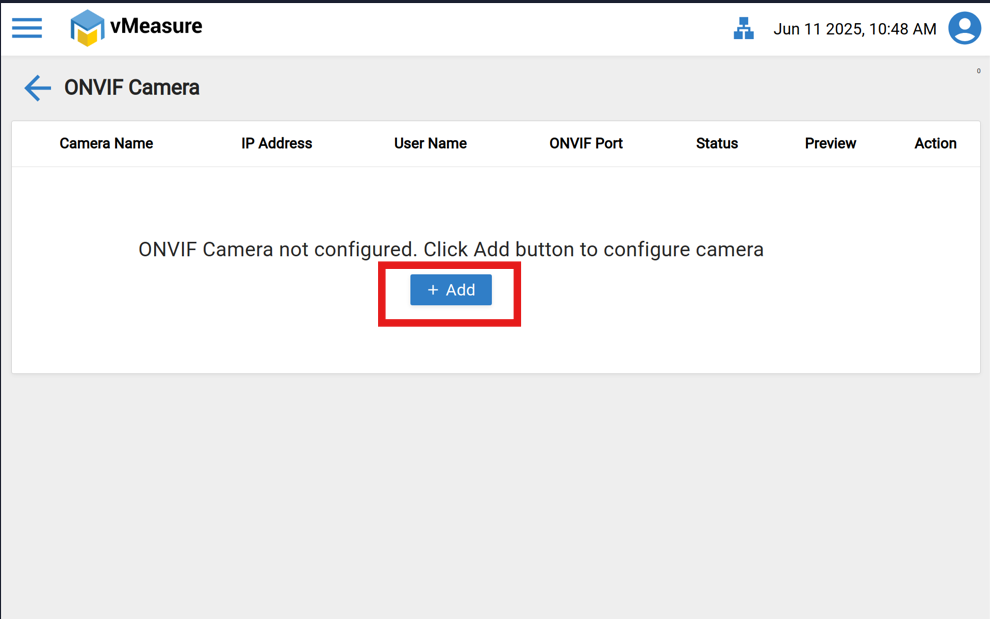Screen dimensions: 990x619
Task: Select the ONVIF Port column header
Action: [585, 144]
